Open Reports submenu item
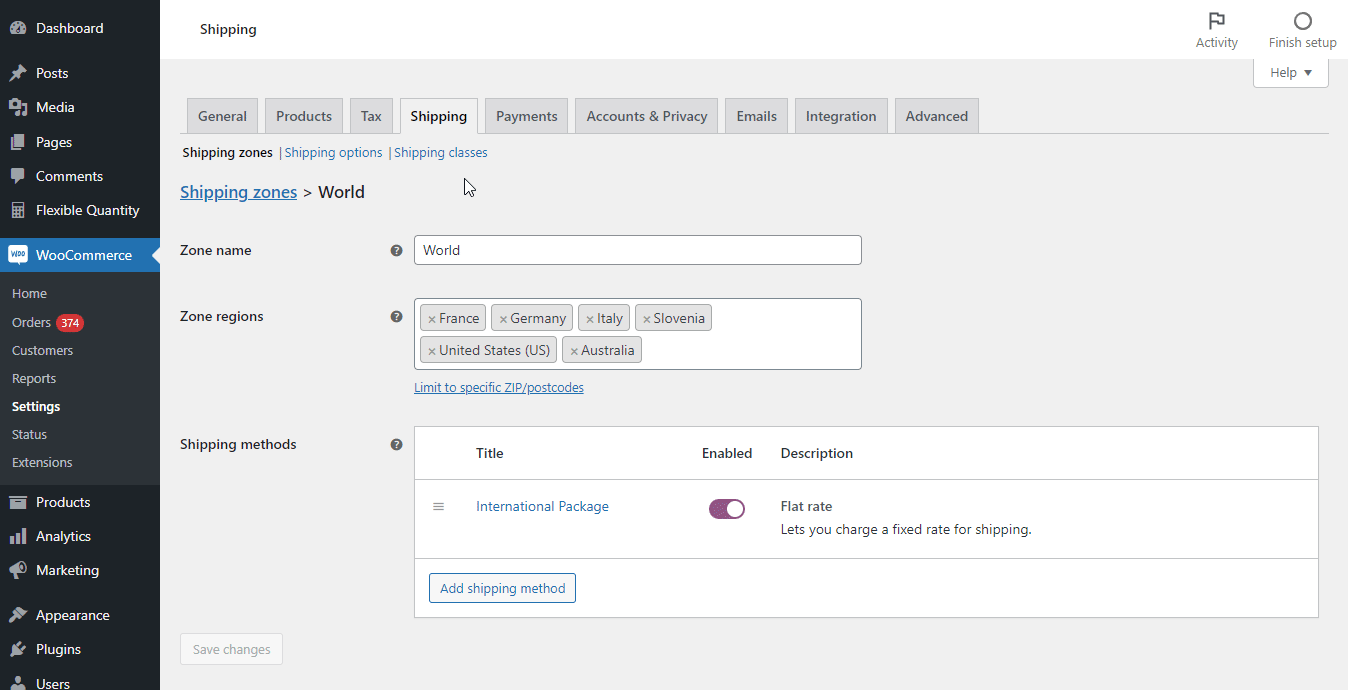1348x690 pixels. click(34, 378)
